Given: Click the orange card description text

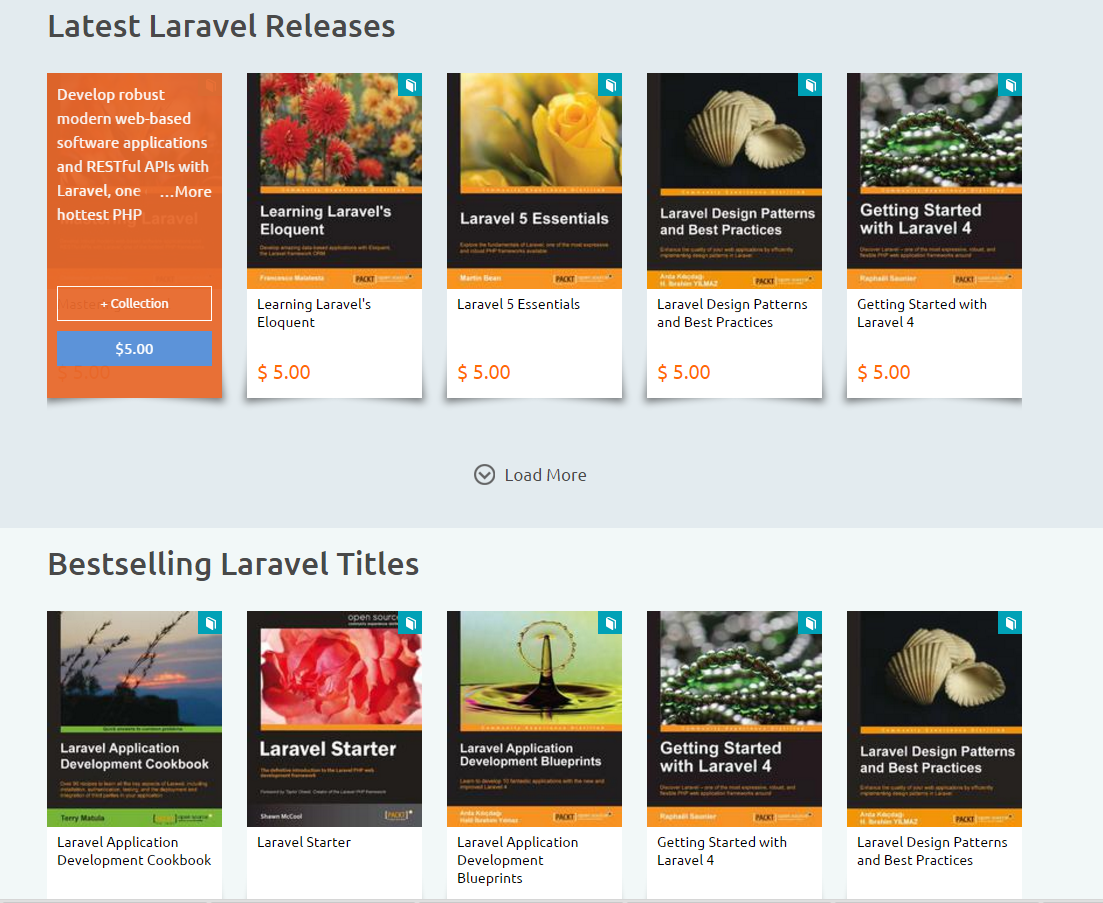Looking at the screenshot, I should pyautogui.click(x=134, y=155).
